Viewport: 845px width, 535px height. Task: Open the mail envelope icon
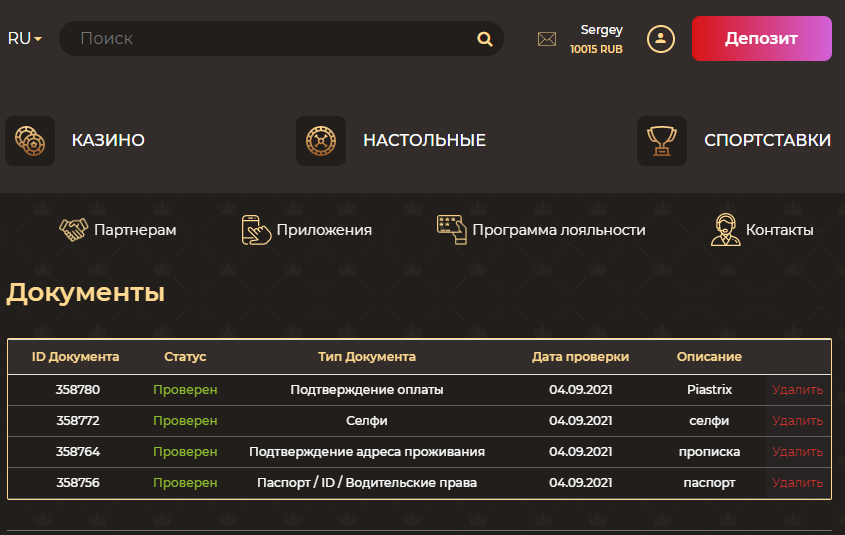[546, 39]
